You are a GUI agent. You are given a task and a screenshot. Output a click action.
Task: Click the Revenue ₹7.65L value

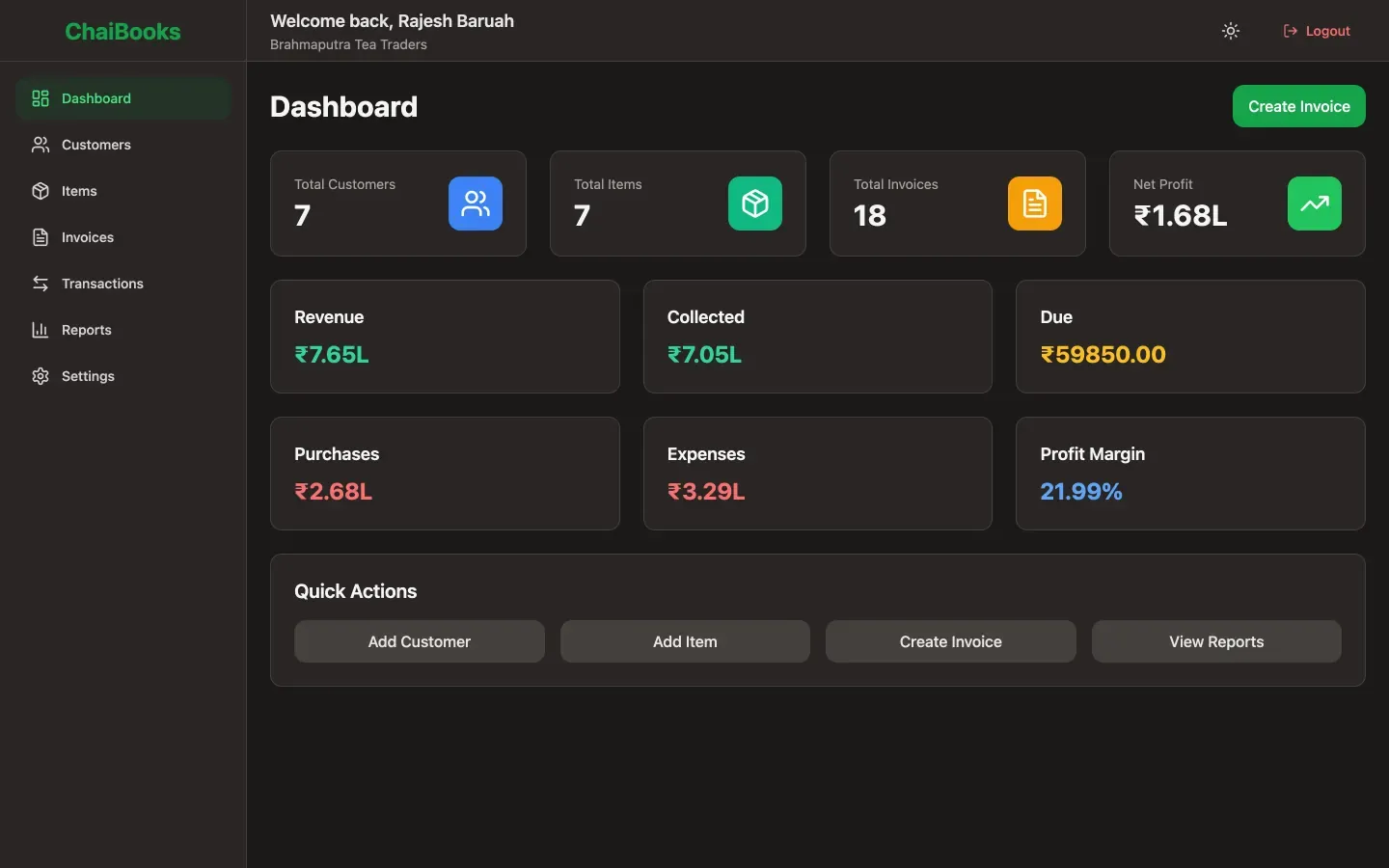tap(332, 355)
